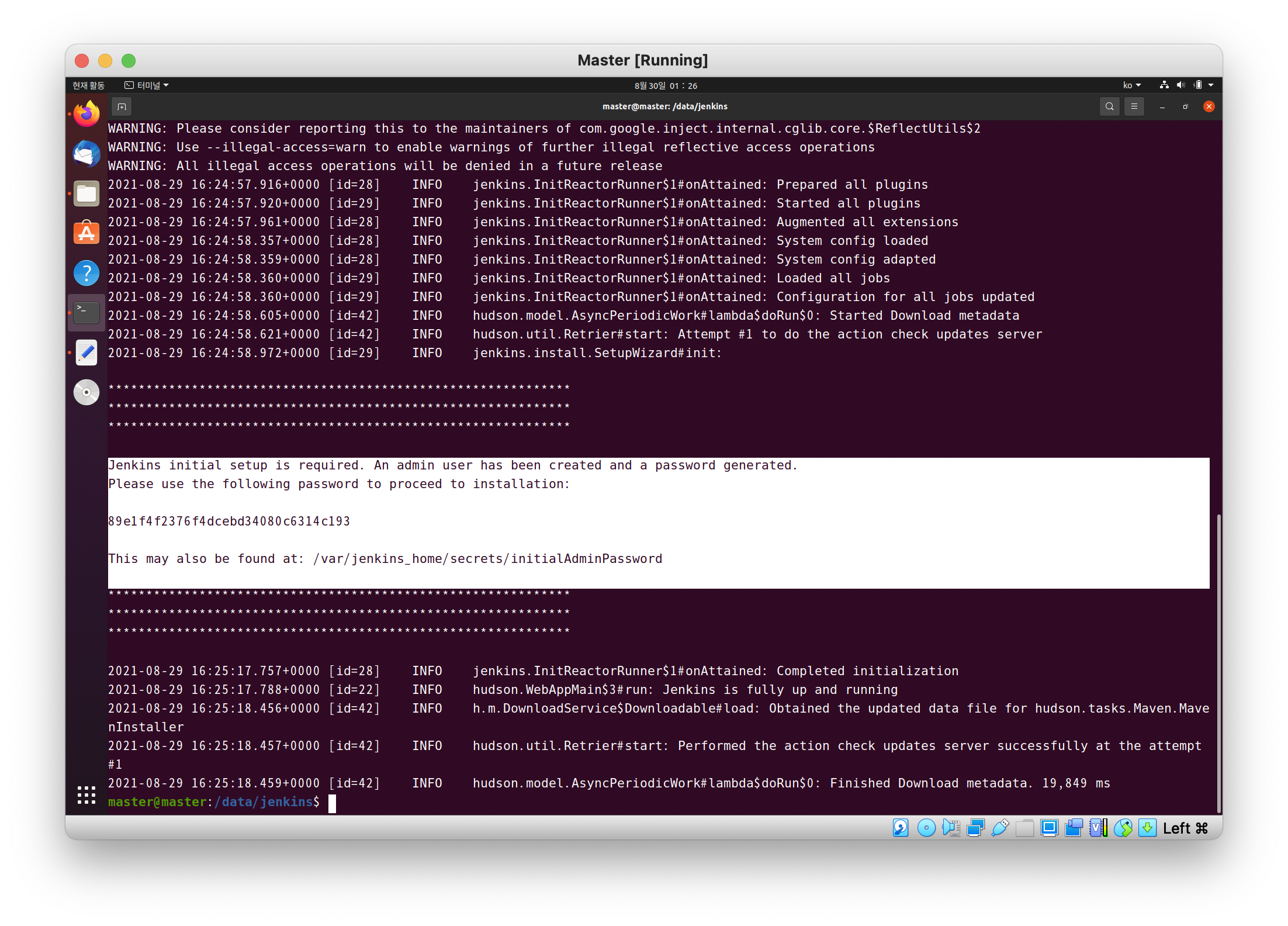The image size is (1288, 926).
Task: Click the VirtualBox CPU virtualization icon
Action: (1098, 828)
